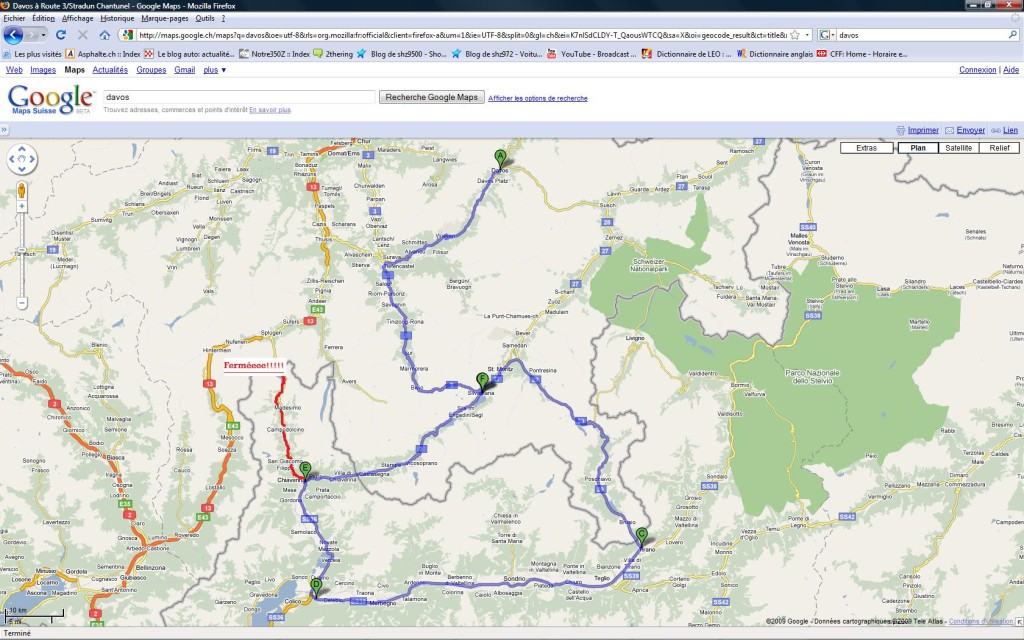Image resolution: width=1024 pixels, height=640 pixels.
Task: Expand the Google 'plus' services dropdown
Action: click(214, 70)
